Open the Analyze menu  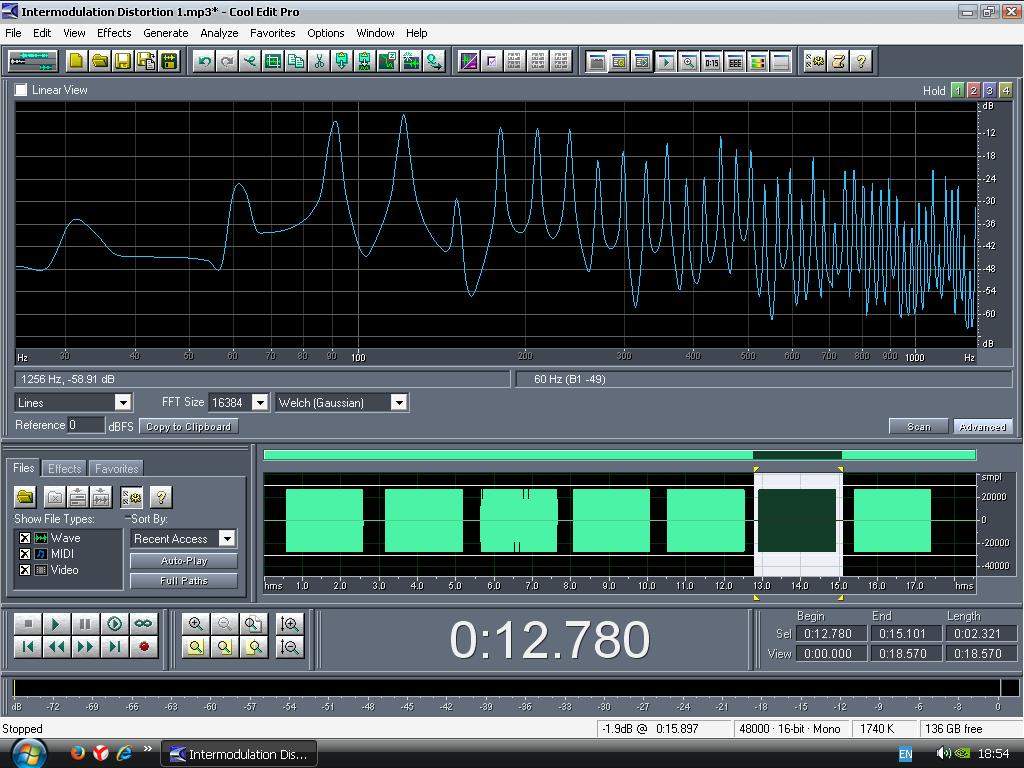(219, 33)
